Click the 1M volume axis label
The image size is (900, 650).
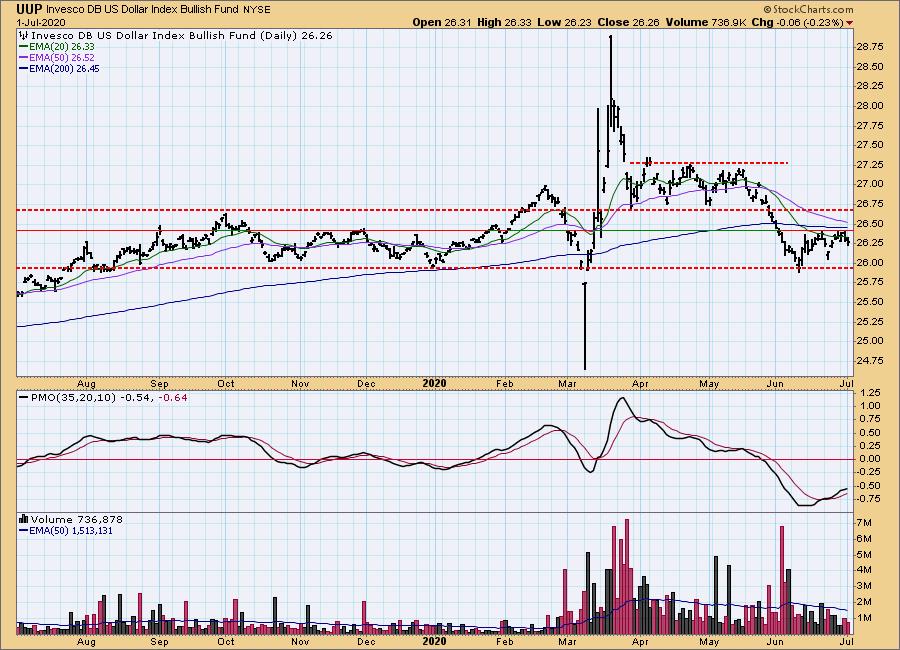click(864, 618)
